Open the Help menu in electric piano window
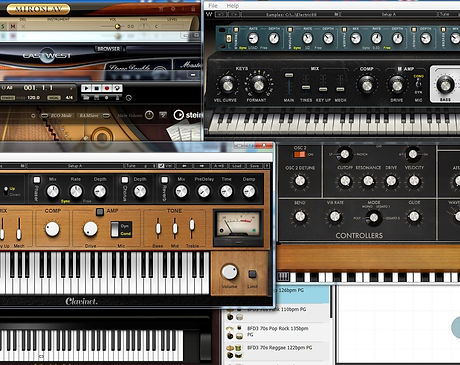 (233, 6)
